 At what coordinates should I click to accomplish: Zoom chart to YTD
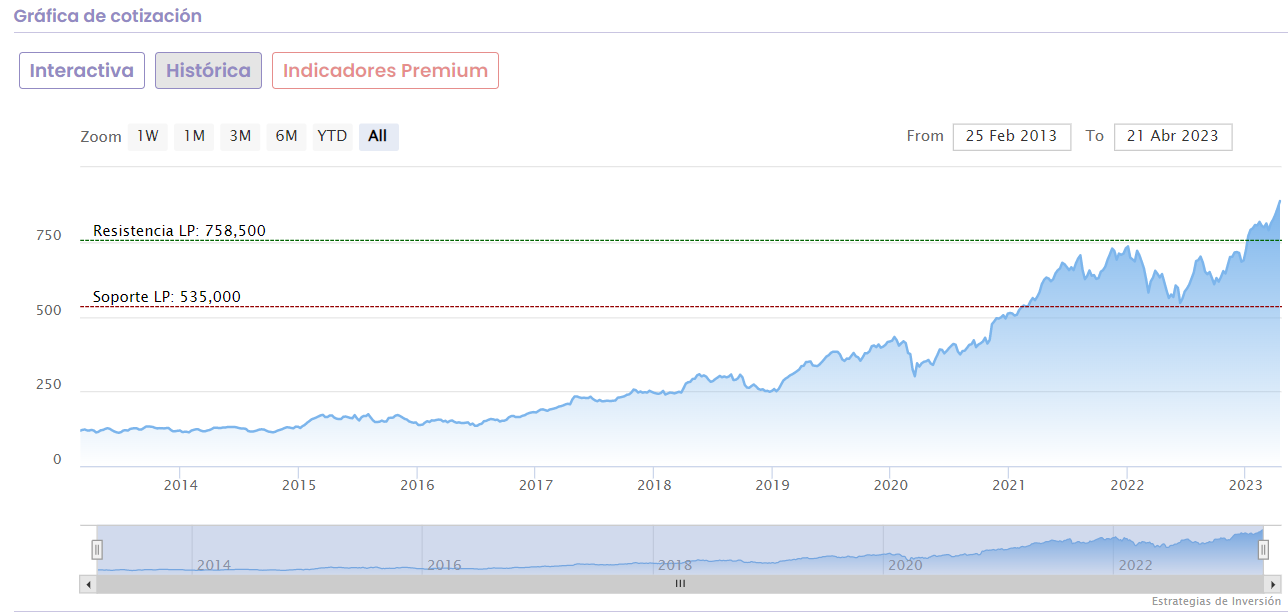point(332,136)
